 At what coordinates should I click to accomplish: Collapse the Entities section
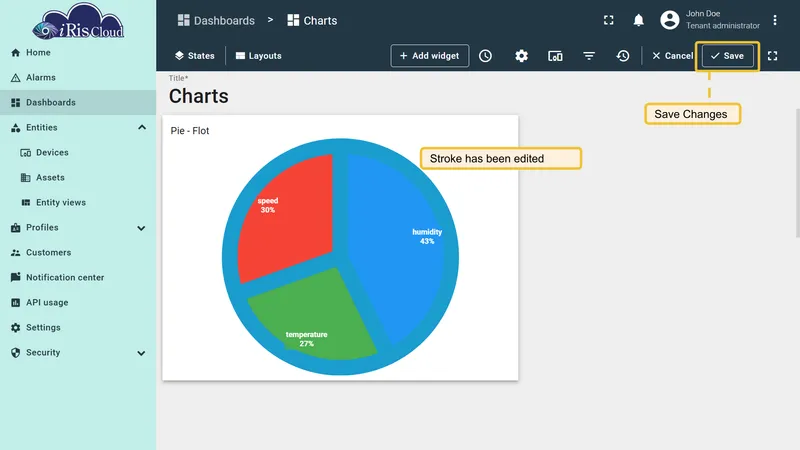142,128
